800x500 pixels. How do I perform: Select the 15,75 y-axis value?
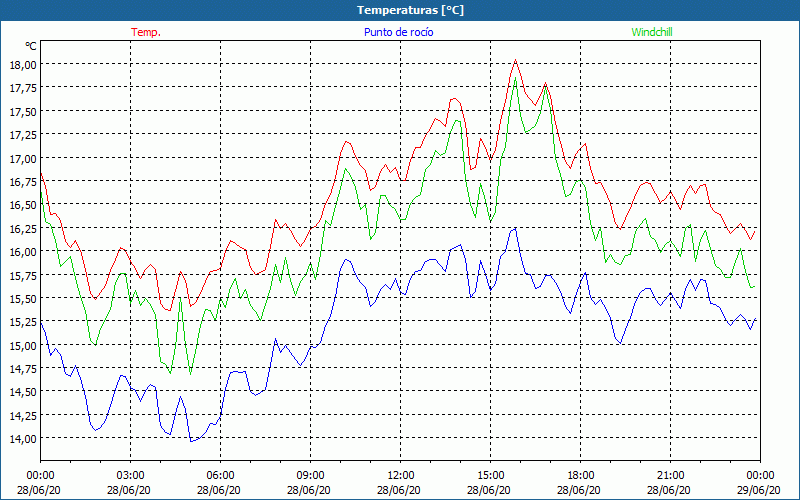(23, 275)
